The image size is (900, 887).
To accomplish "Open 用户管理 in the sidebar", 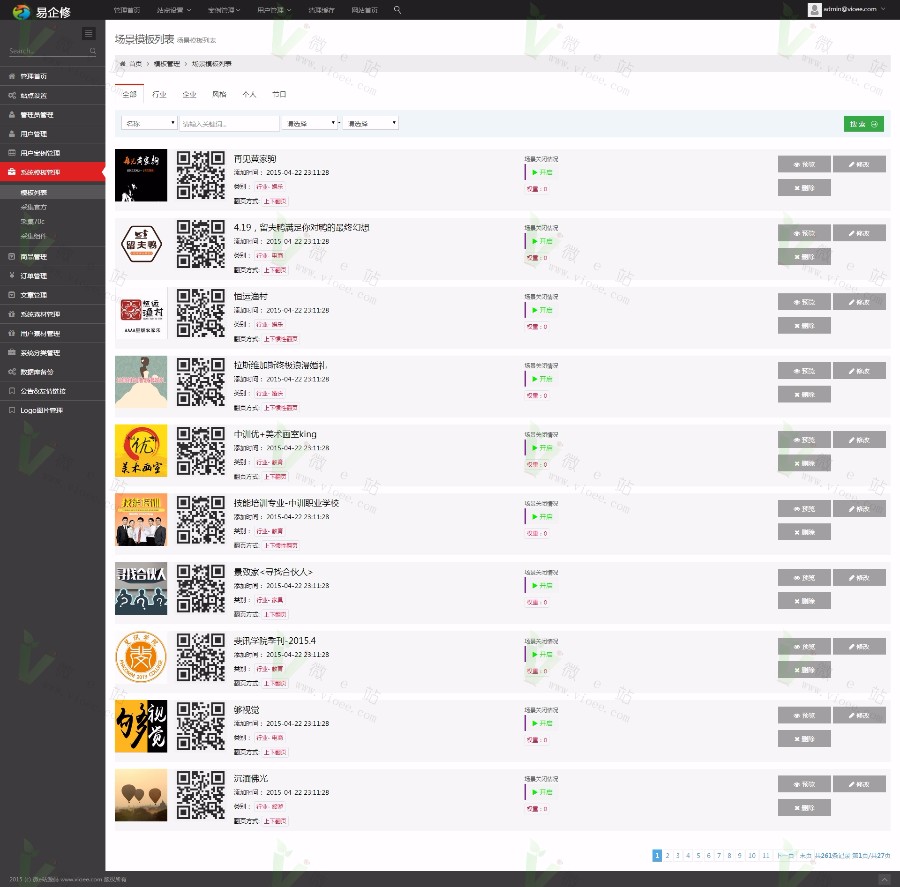I will (x=52, y=134).
